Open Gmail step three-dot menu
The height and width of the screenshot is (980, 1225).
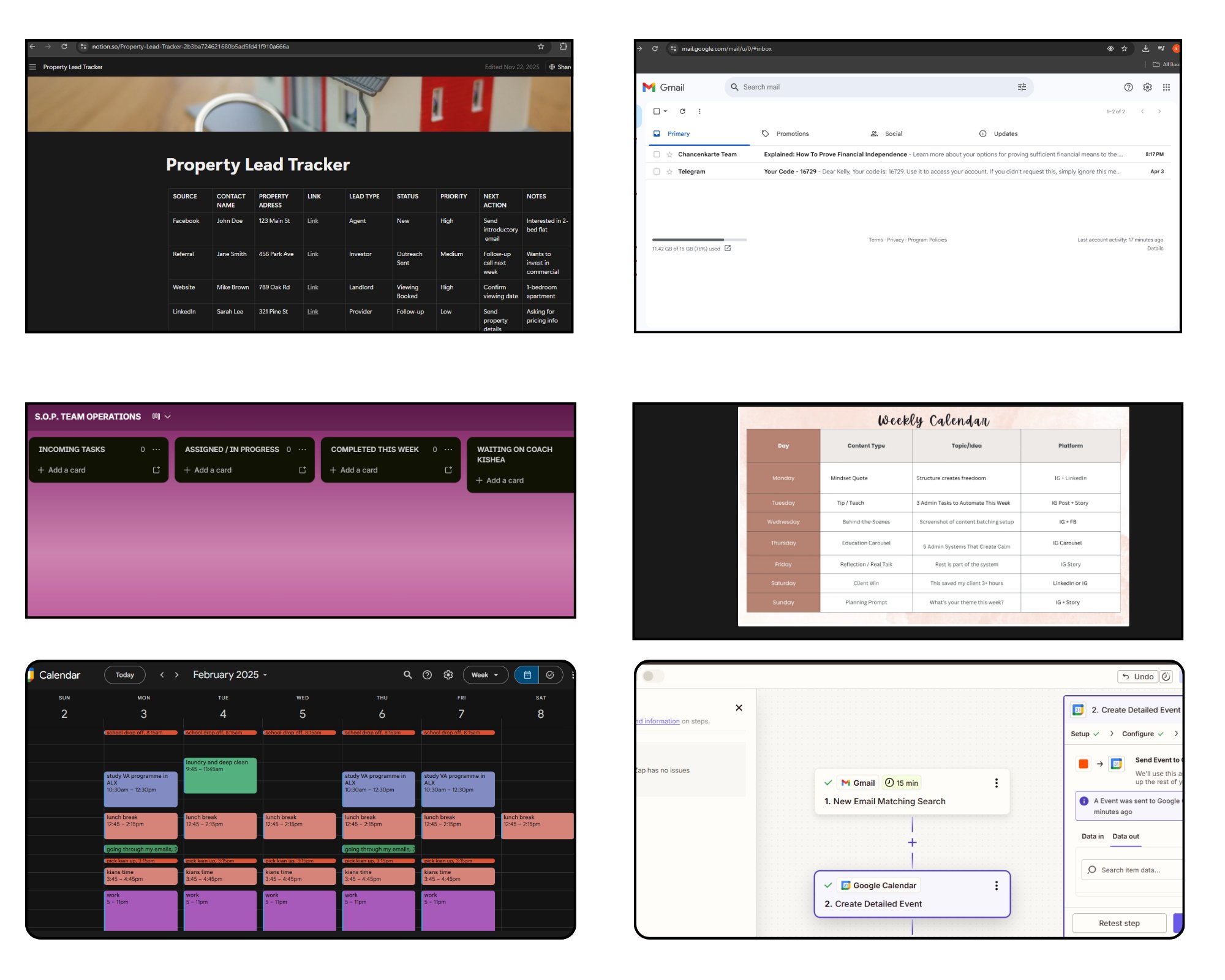click(996, 783)
